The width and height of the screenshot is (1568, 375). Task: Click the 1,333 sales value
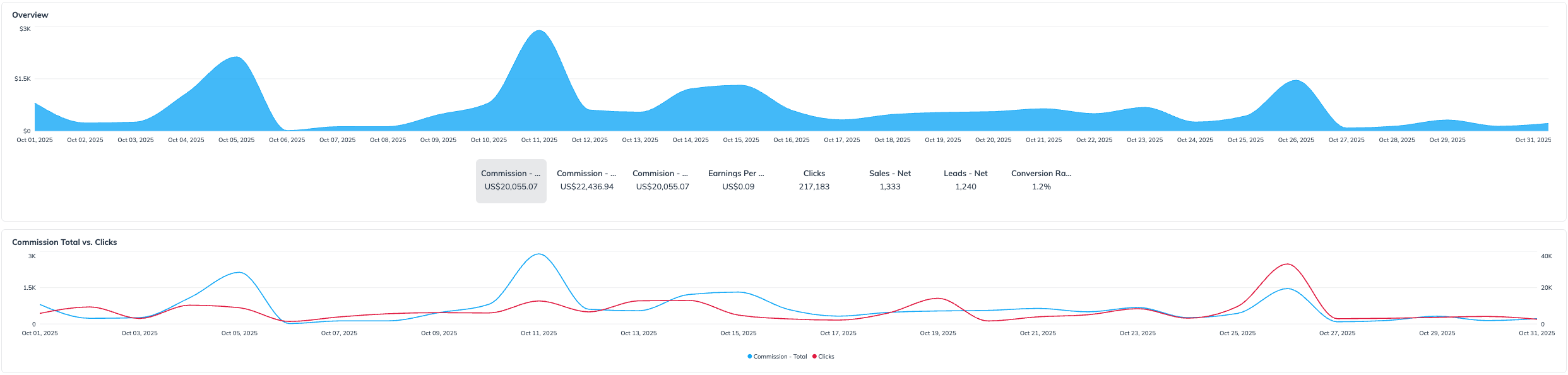[890, 187]
